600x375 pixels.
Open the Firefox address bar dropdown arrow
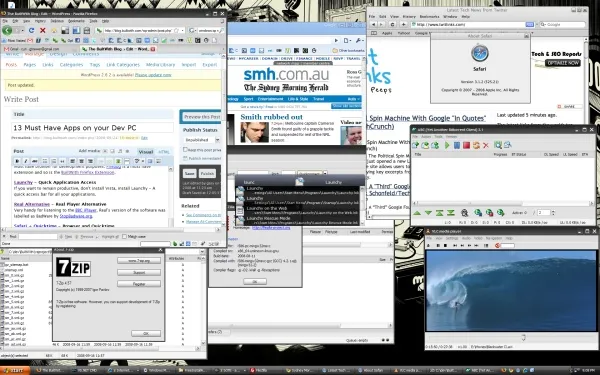(182, 30)
